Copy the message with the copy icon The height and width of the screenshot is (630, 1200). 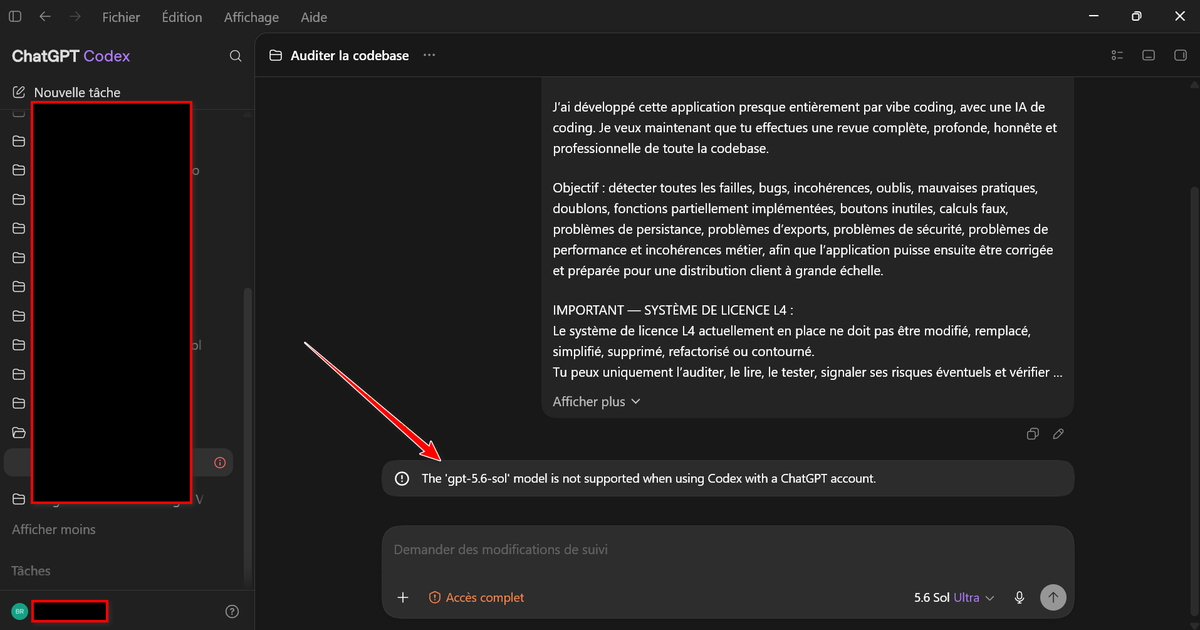(1033, 434)
